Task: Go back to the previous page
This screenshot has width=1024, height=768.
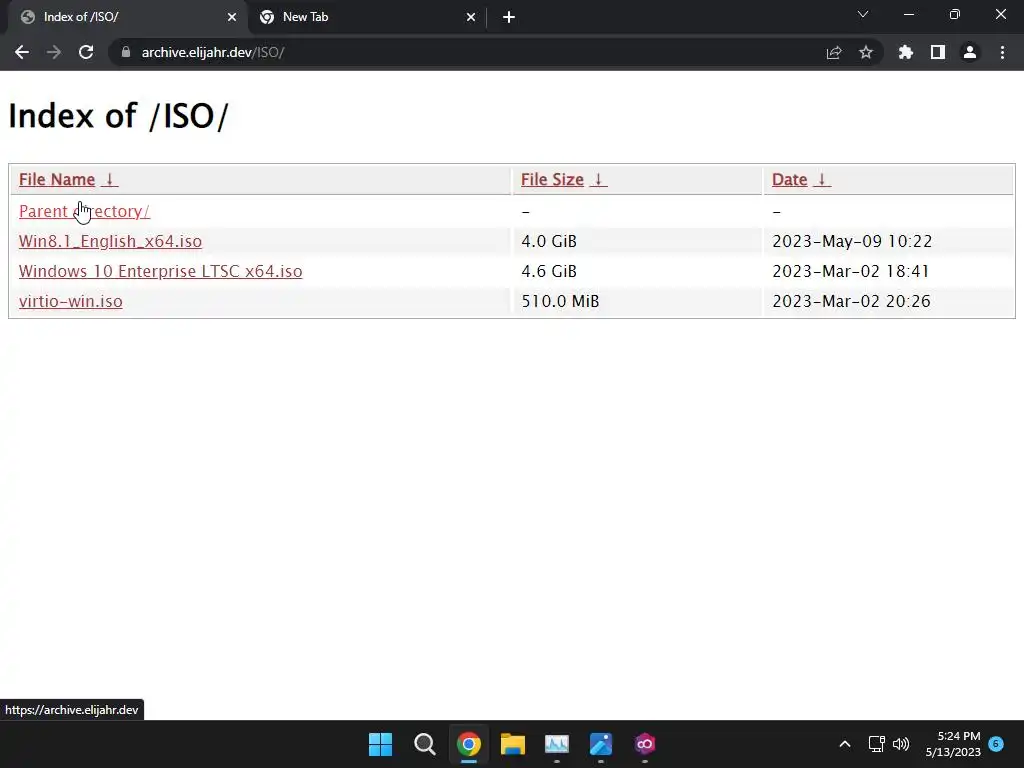Action: [x=22, y=52]
